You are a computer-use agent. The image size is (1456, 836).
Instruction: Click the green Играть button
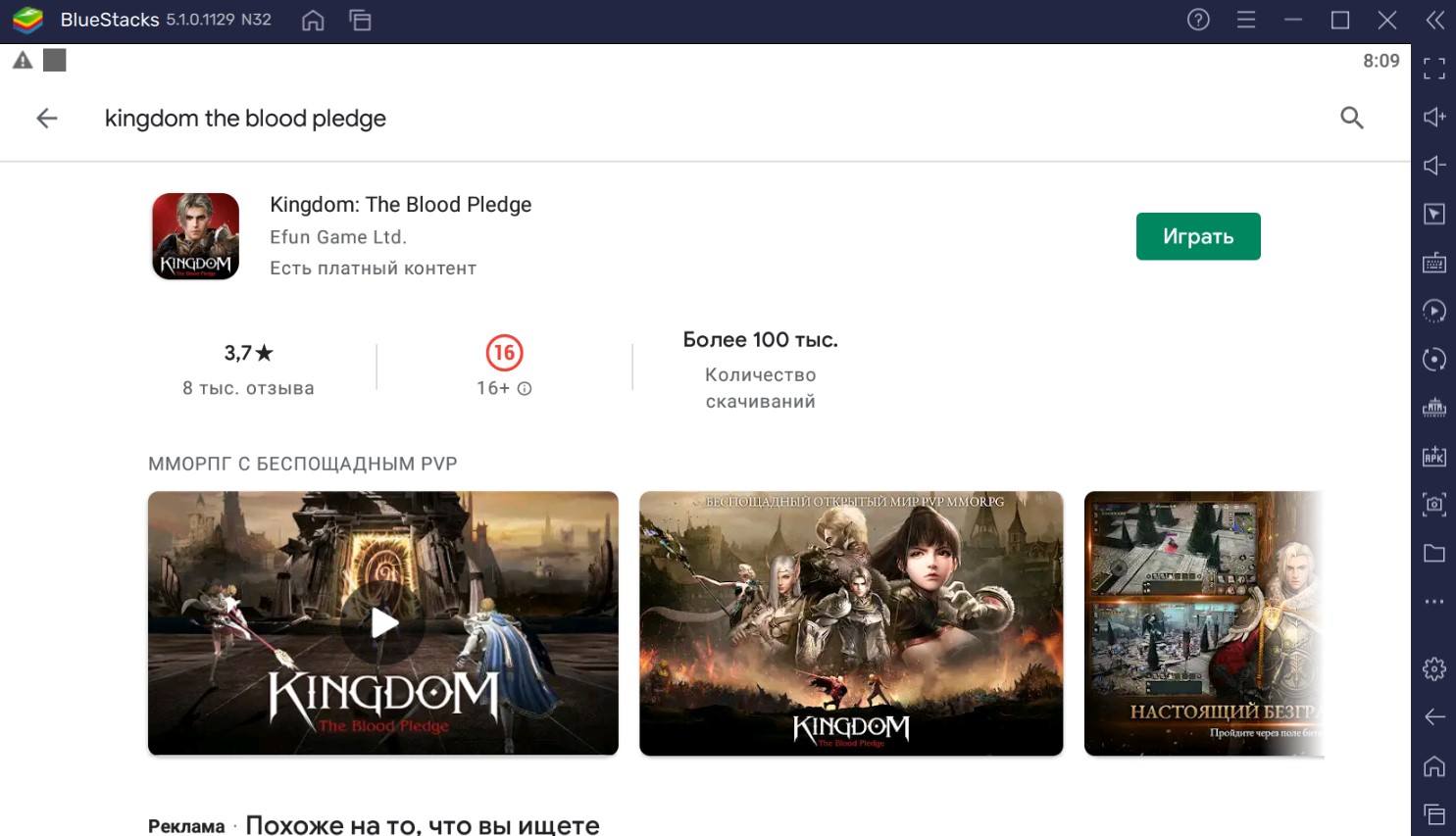tap(1198, 236)
